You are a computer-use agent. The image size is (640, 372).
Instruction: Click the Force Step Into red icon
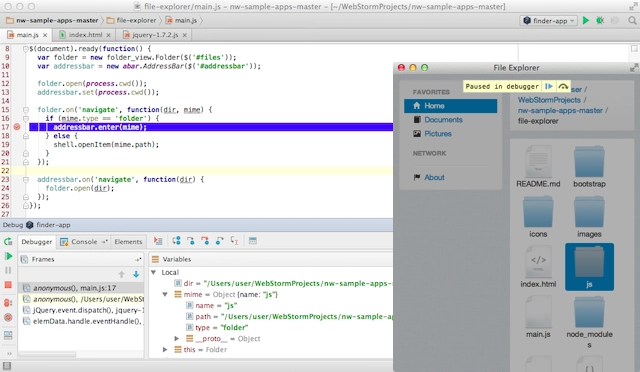[x=205, y=241]
